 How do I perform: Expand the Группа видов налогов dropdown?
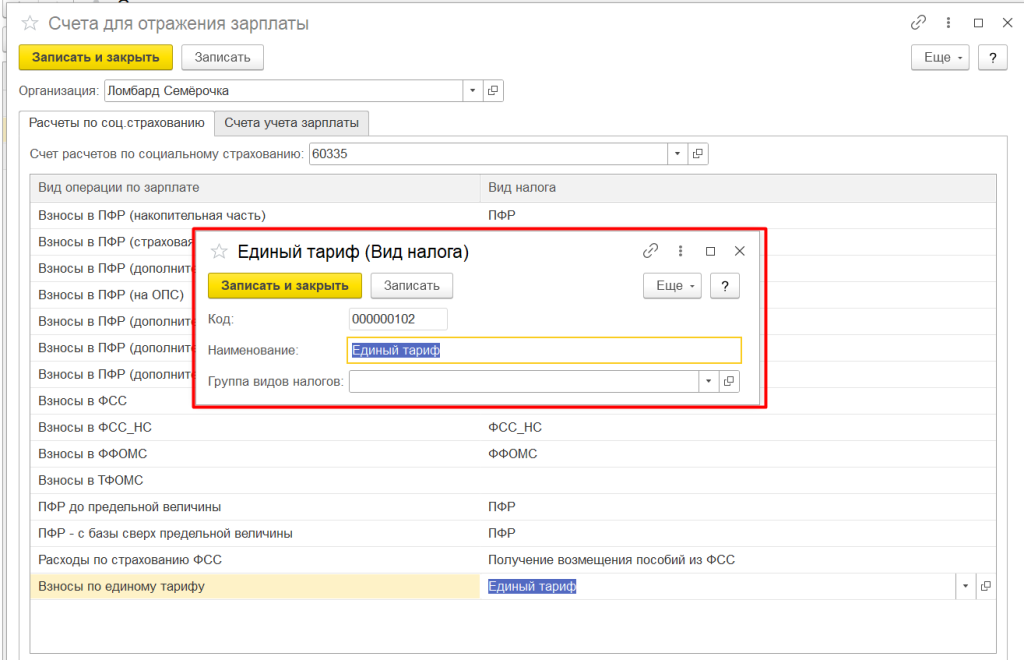click(708, 382)
